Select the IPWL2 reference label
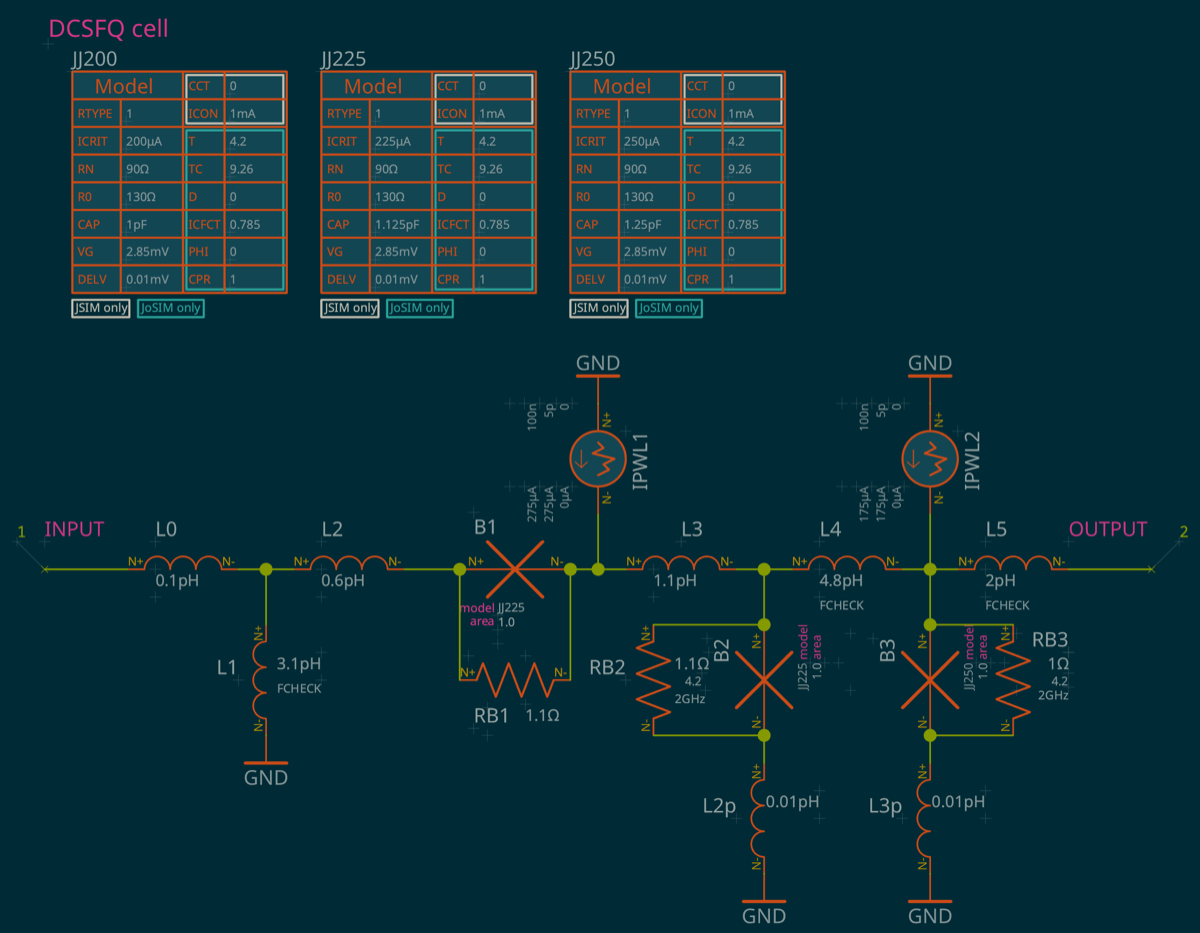 (973, 462)
